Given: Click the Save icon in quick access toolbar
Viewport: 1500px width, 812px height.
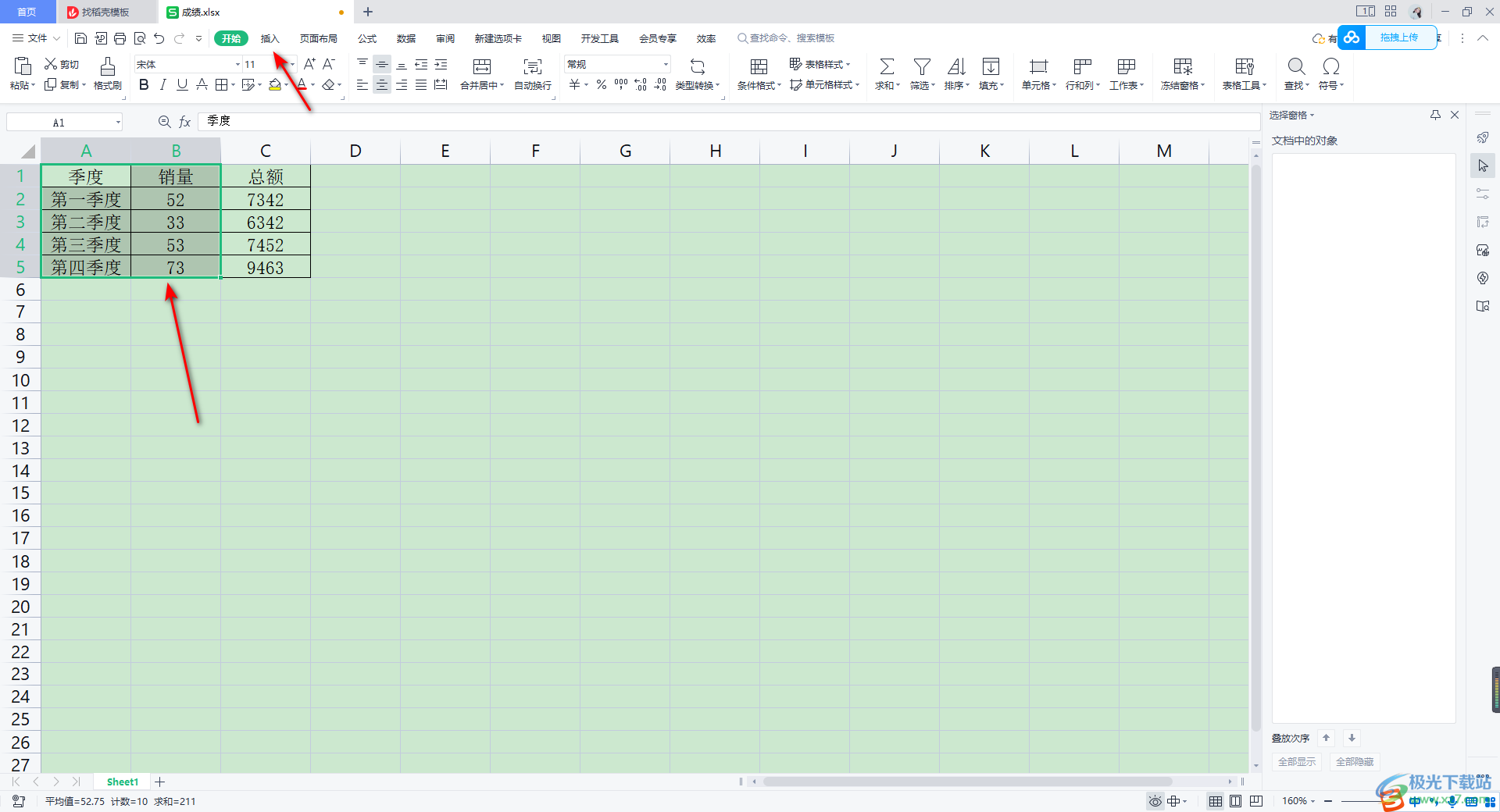Looking at the screenshot, I should [80, 38].
